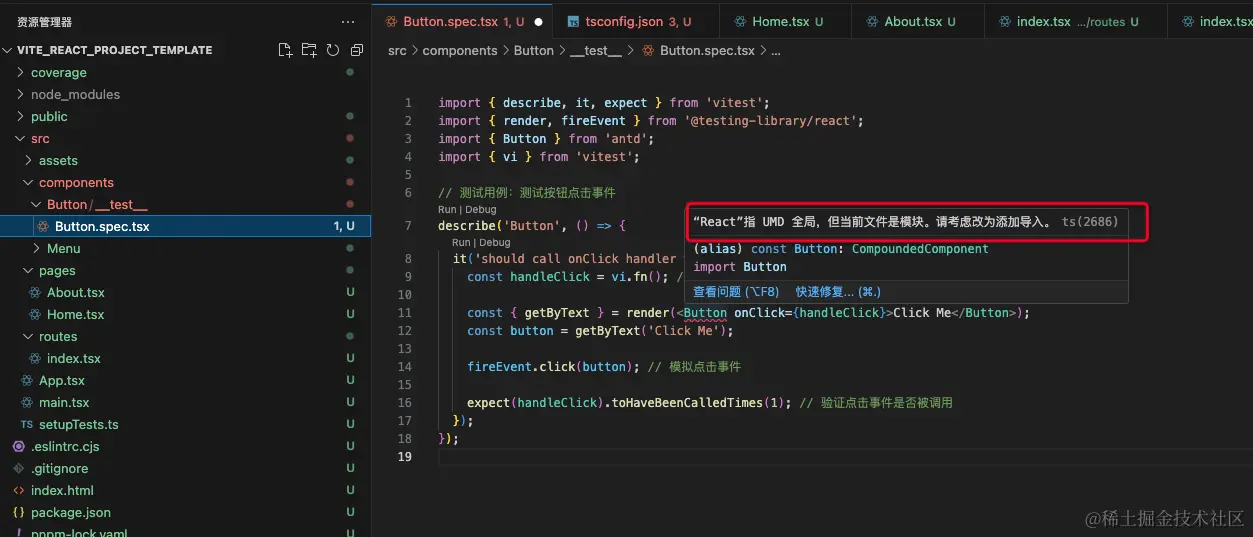The image size is (1253, 537).
Task: Open Home.tsx in the Explorer tree
Action: (x=185, y=314)
